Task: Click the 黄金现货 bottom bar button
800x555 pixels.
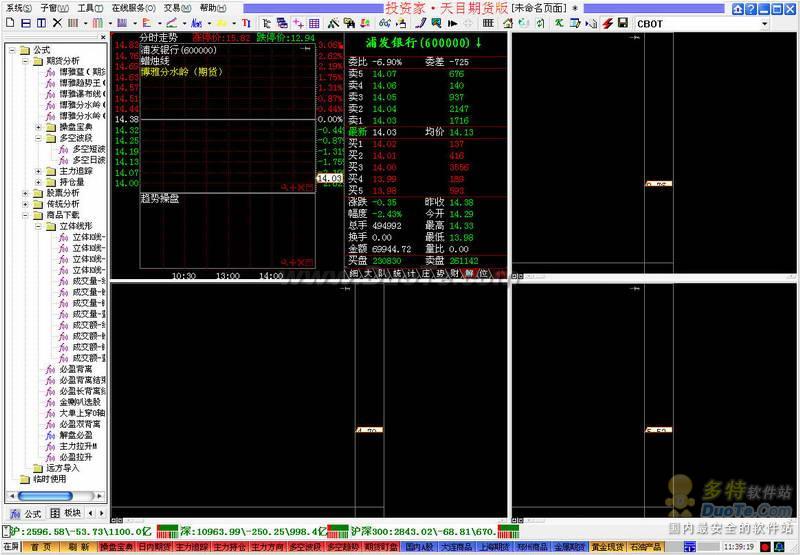Action: (607, 547)
